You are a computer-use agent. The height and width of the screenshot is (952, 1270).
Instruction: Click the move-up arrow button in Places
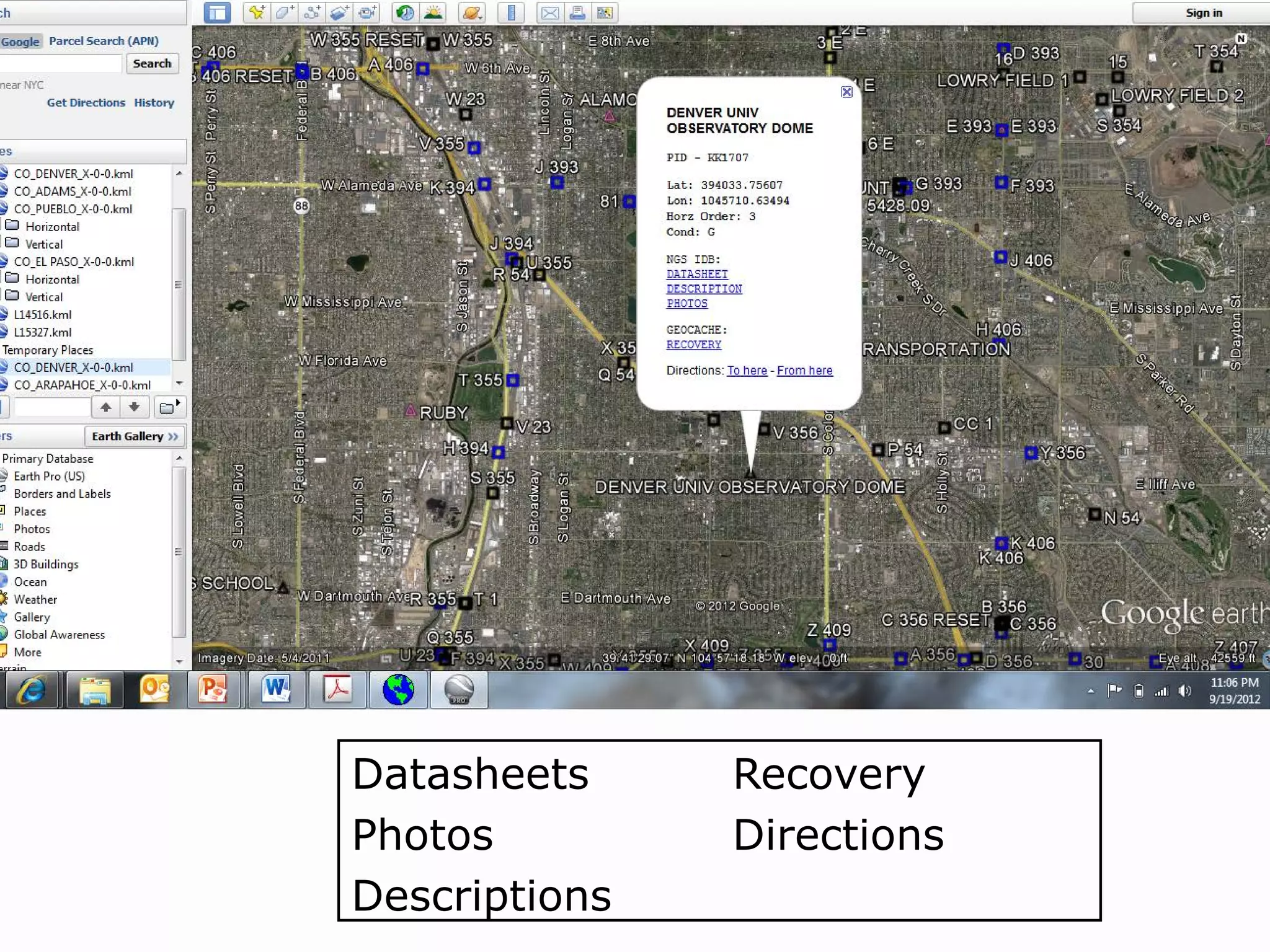[106, 407]
